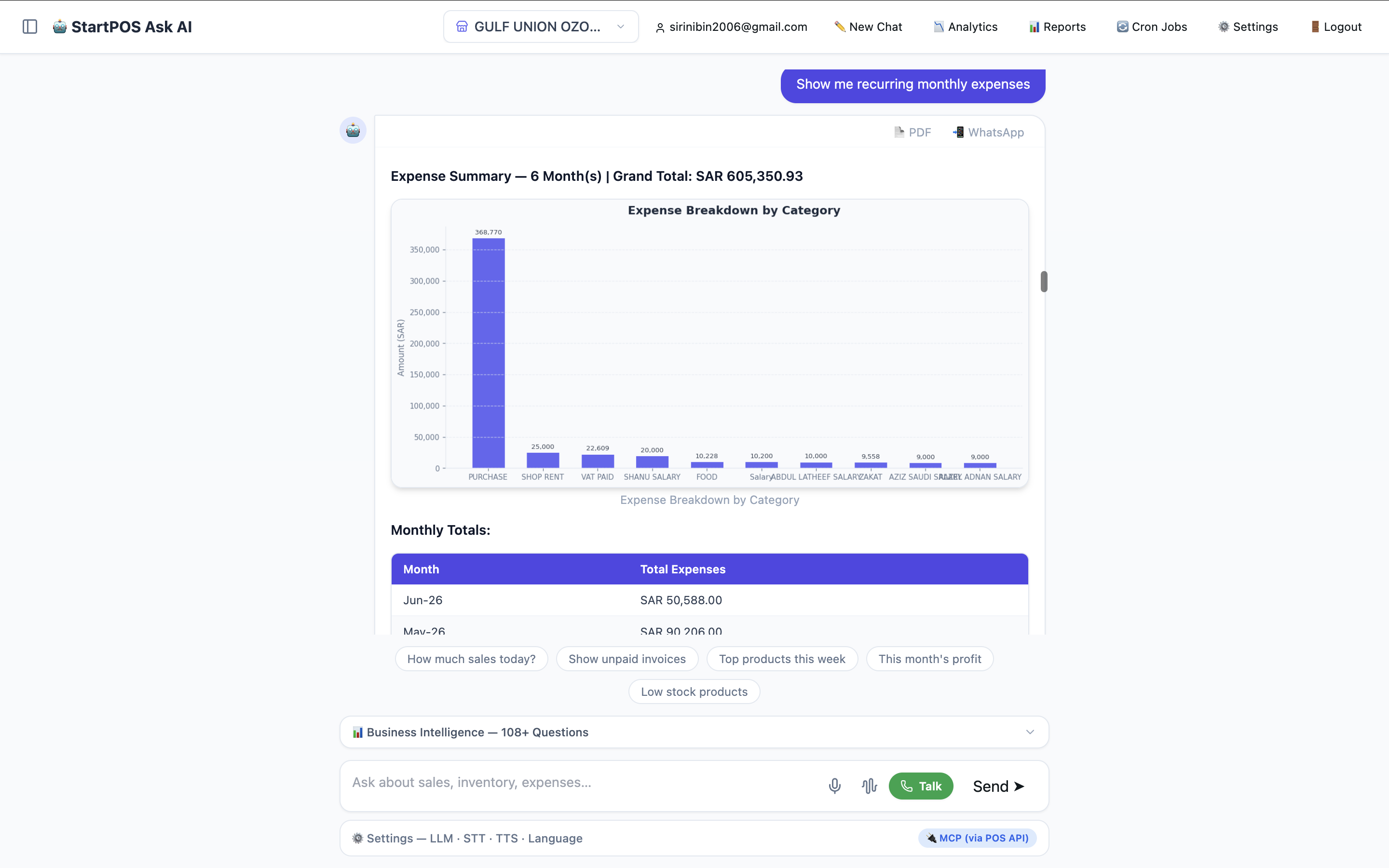Image resolution: width=1389 pixels, height=868 pixels.
Task: Click the SHOP RENT bar in the chart
Action: click(x=543, y=461)
